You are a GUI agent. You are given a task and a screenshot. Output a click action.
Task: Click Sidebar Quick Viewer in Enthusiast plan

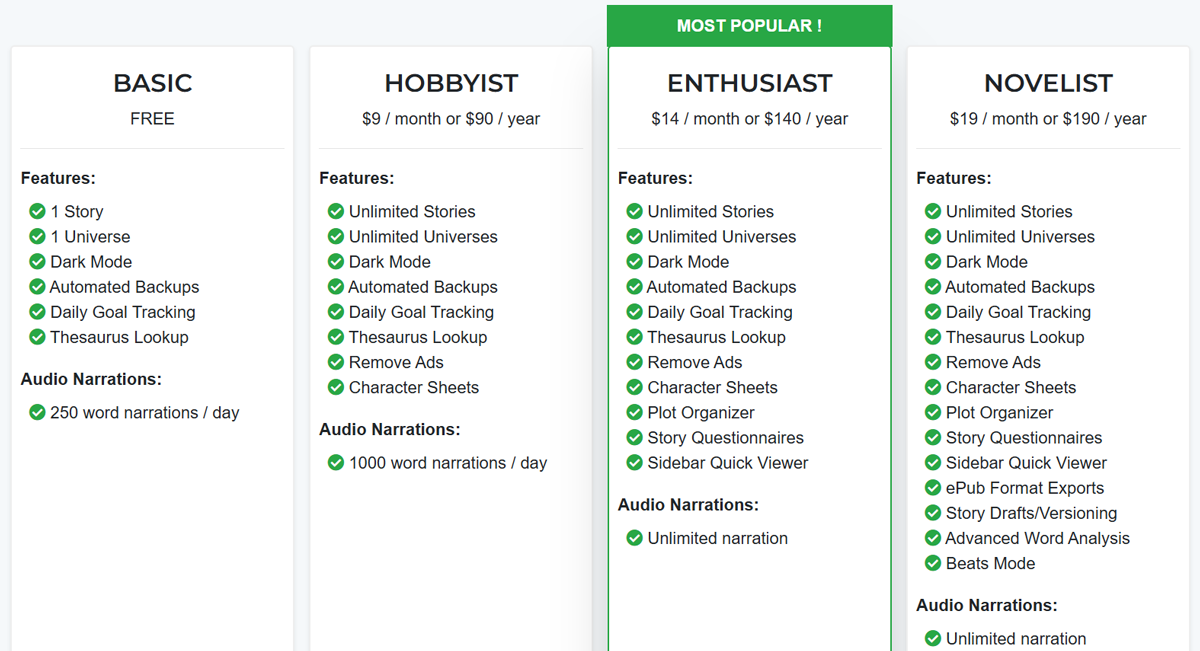click(728, 463)
